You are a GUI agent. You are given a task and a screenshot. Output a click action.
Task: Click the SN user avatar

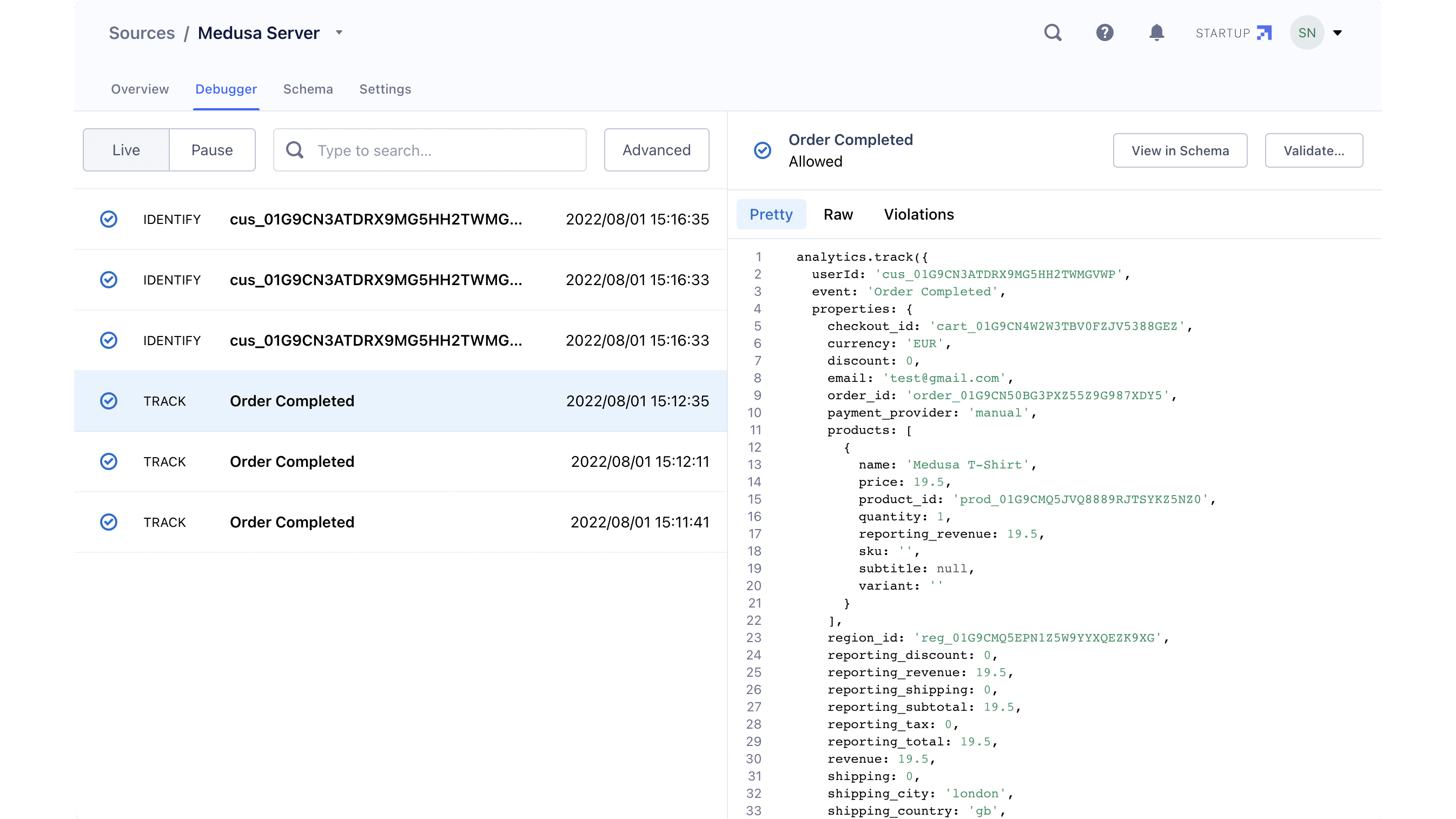click(1306, 33)
